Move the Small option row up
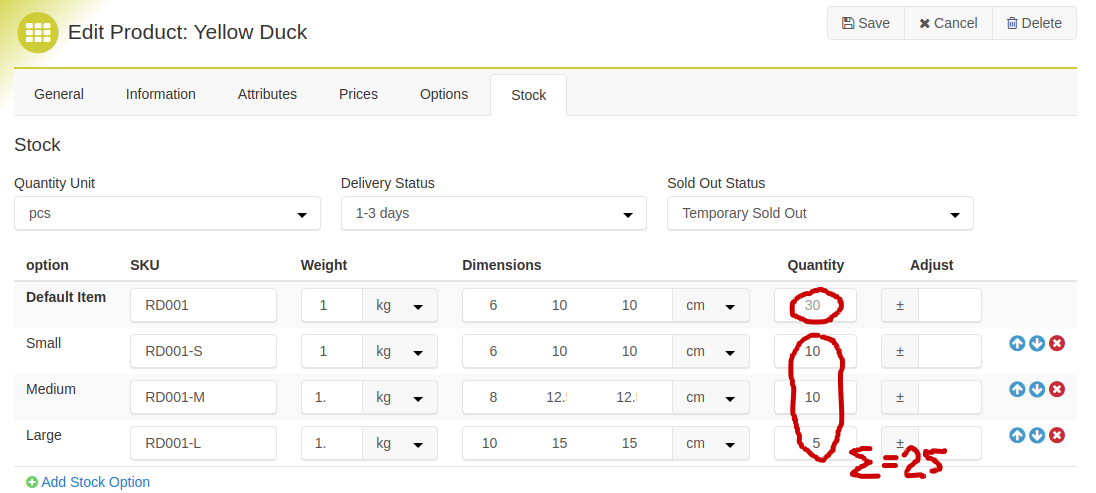Image resolution: width=1096 pixels, height=493 pixels. click(x=1017, y=343)
